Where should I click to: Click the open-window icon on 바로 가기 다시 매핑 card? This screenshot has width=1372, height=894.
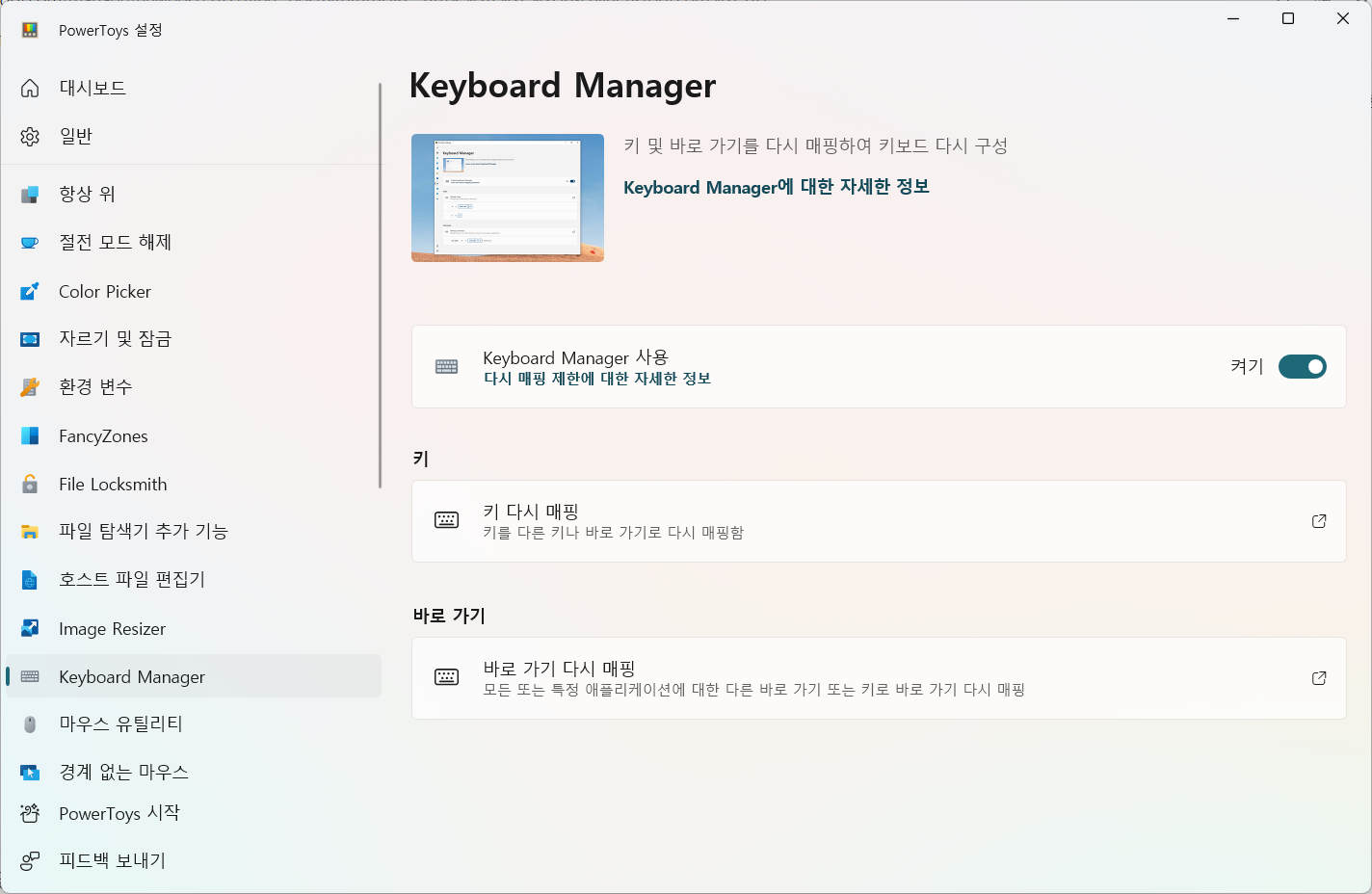(1319, 678)
